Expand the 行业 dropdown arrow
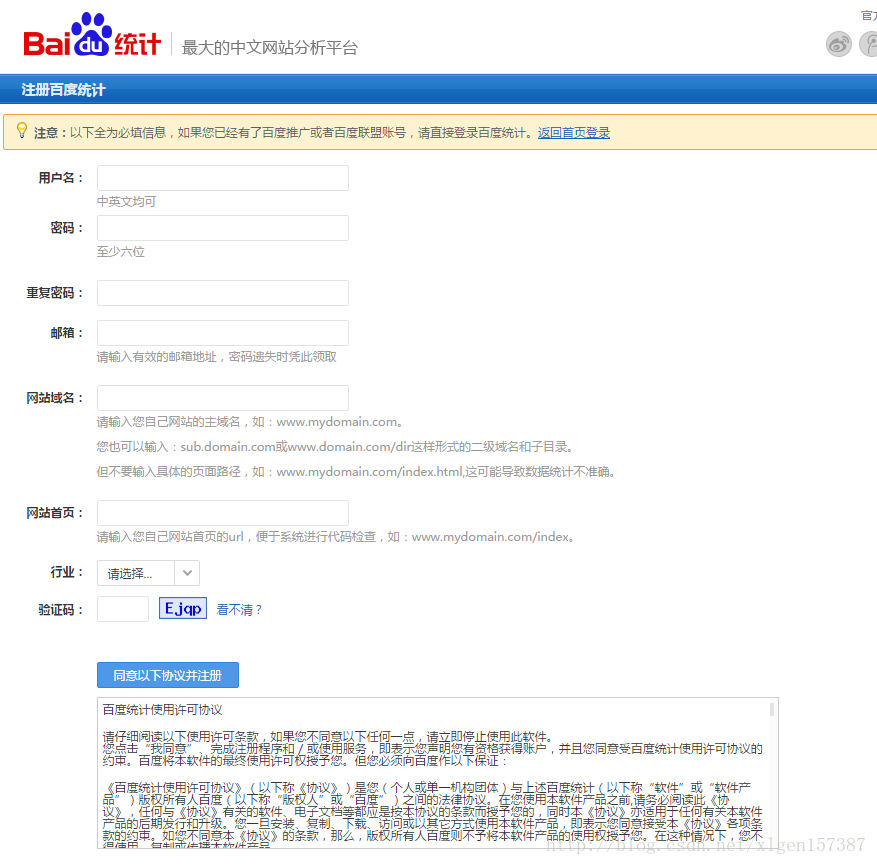The width and height of the screenshot is (877, 865). pyautogui.click(x=188, y=573)
